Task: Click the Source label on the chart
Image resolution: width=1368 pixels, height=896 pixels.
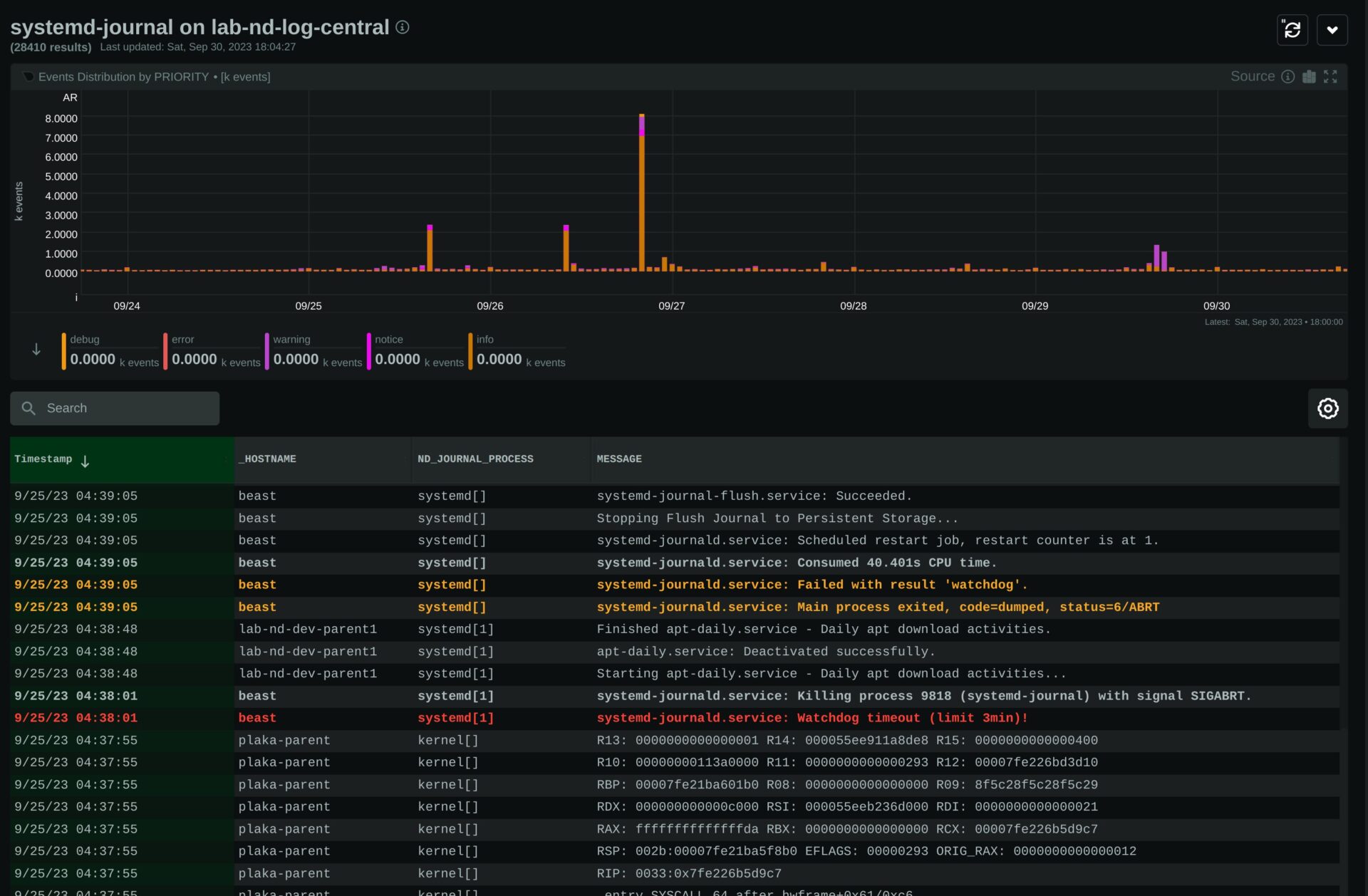Action: pos(1252,76)
